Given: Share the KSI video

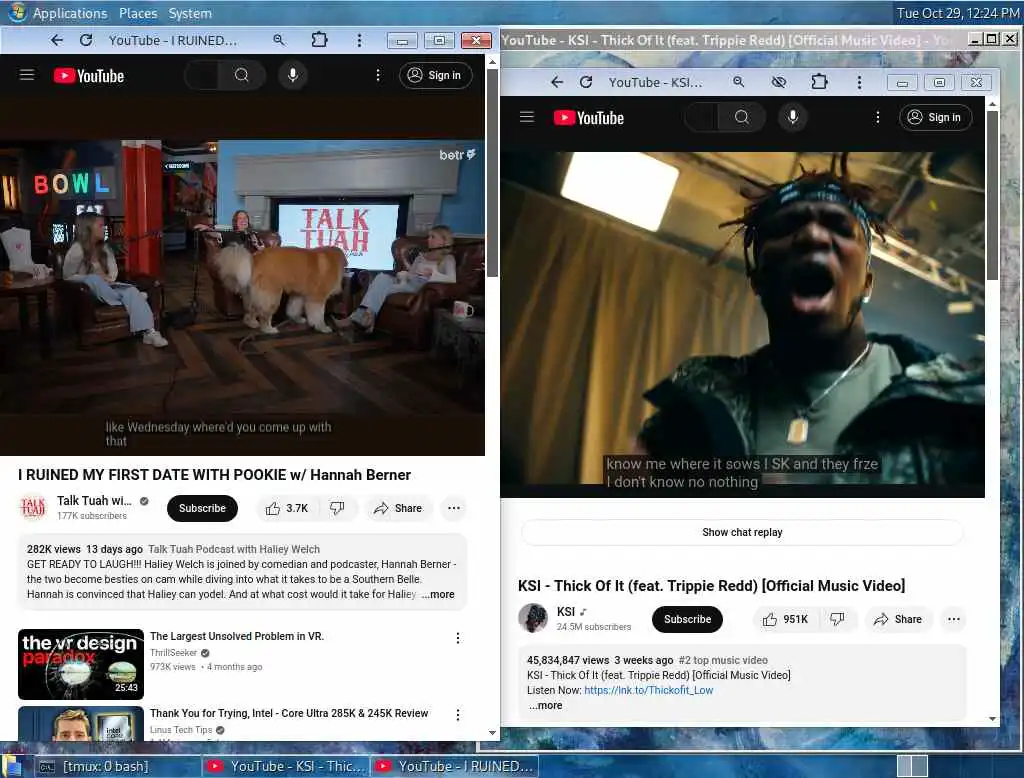Looking at the screenshot, I should (x=898, y=619).
